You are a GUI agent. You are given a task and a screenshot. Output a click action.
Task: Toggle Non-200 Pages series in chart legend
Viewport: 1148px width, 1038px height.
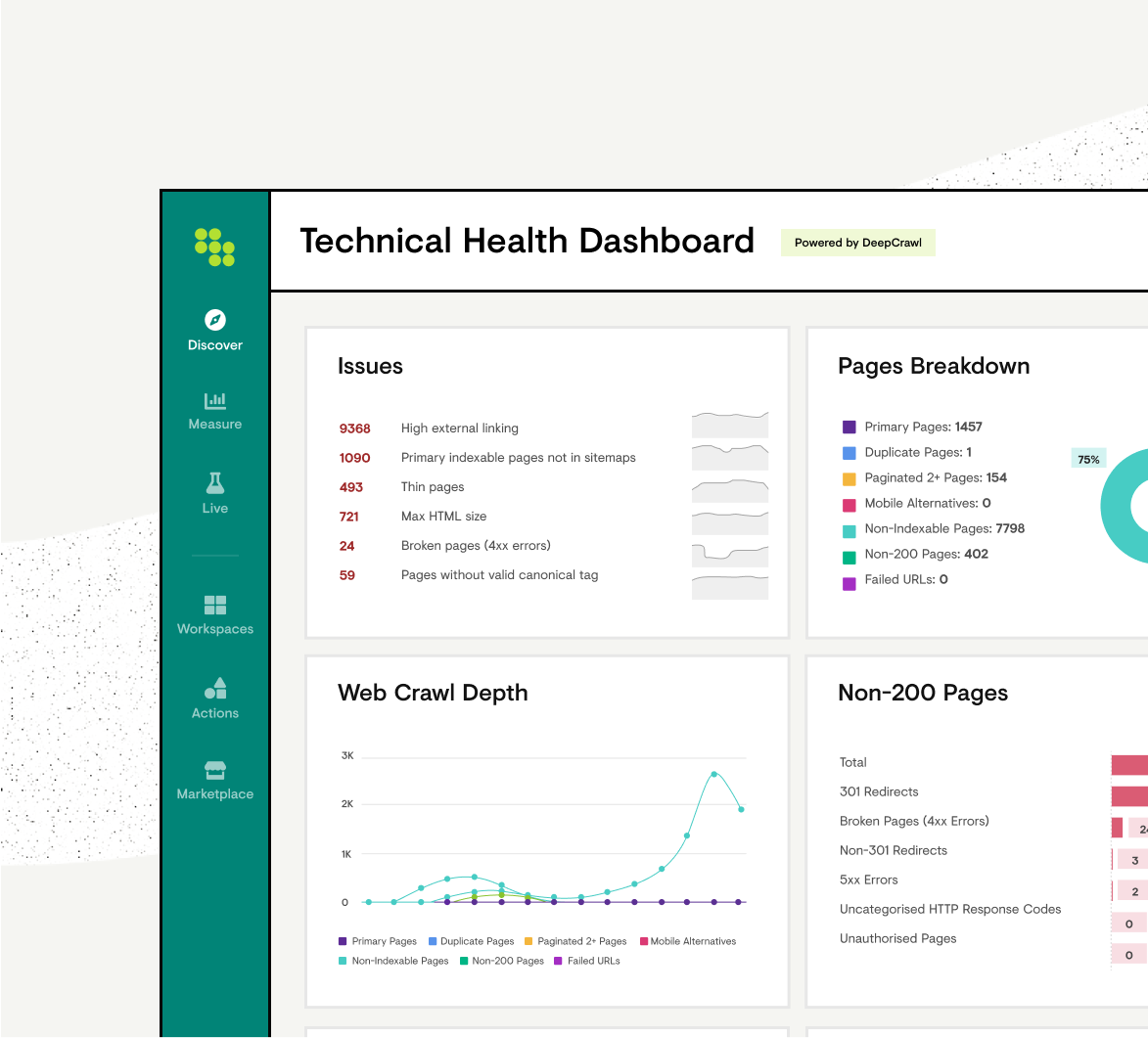pyautogui.click(x=502, y=961)
